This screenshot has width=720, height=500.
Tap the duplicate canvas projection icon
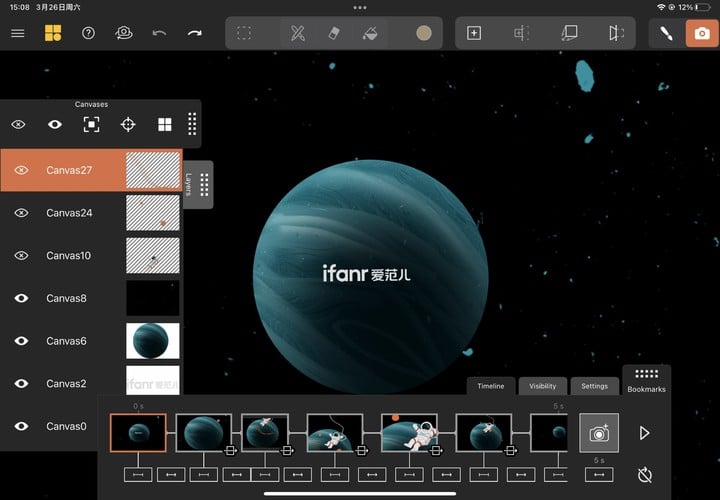pos(569,33)
